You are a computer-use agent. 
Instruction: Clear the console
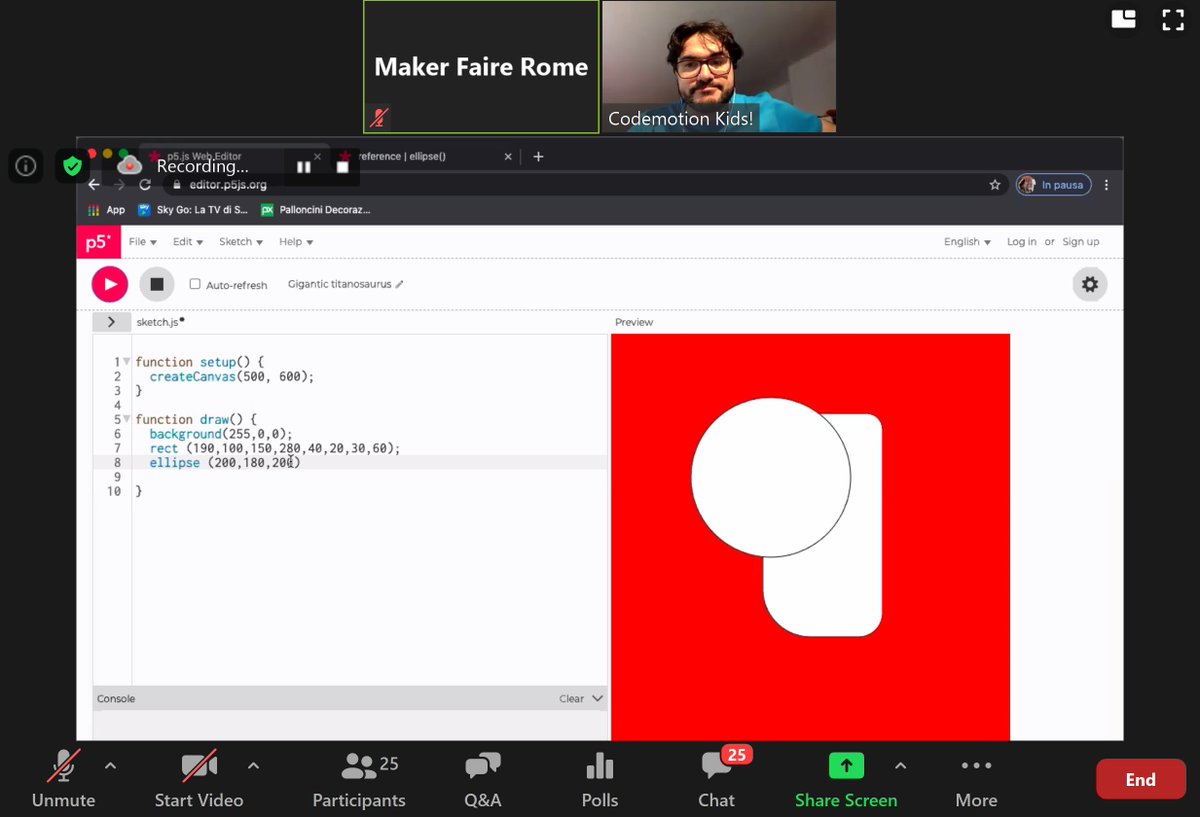point(571,699)
